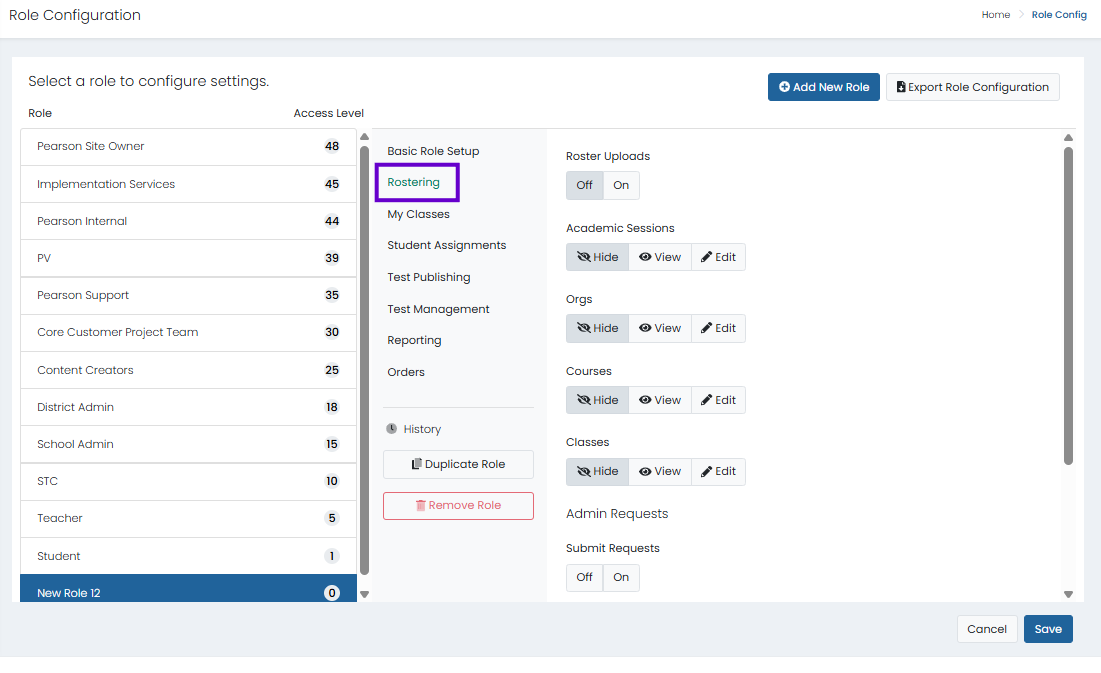Select the Student role

click(x=188, y=556)
